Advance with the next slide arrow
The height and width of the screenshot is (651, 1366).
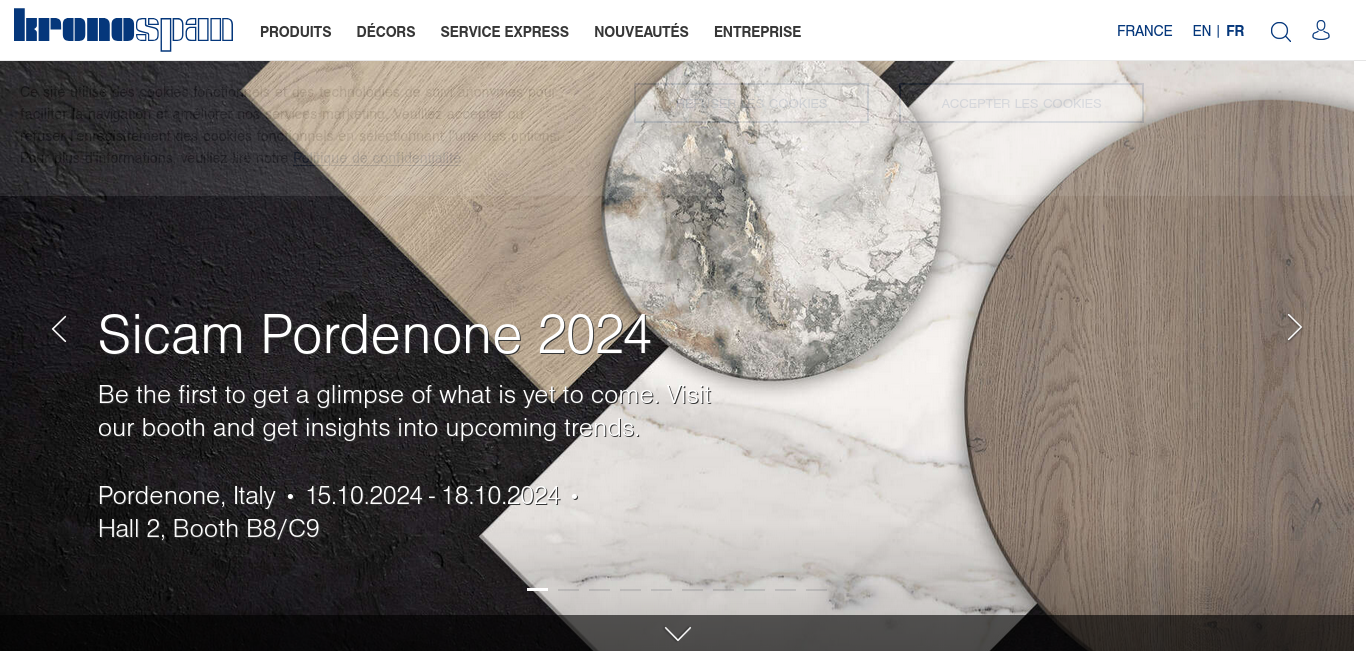click(1294, 327)
